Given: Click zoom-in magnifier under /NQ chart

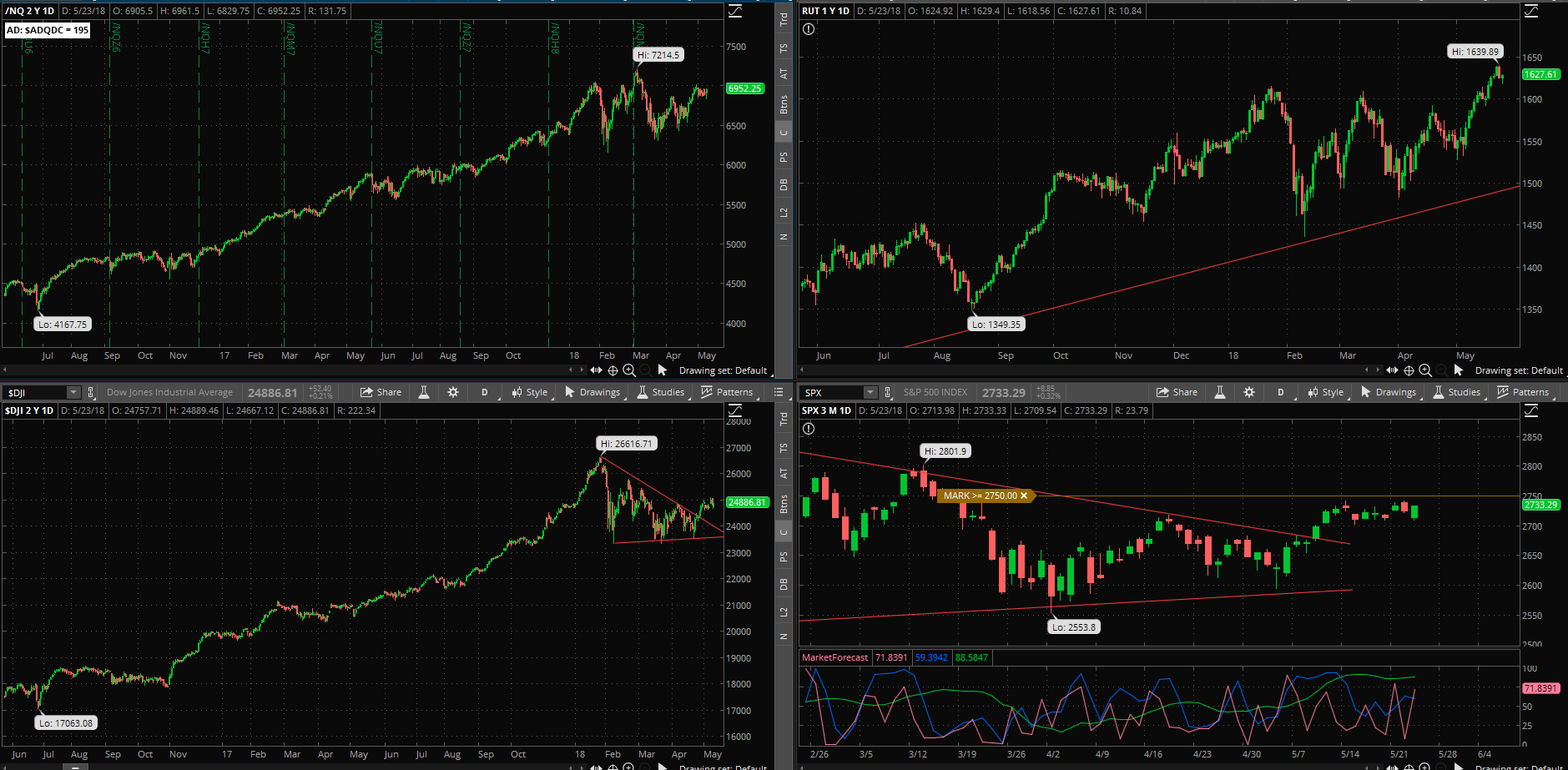Looking at the screenshot, I should [629, 370].
